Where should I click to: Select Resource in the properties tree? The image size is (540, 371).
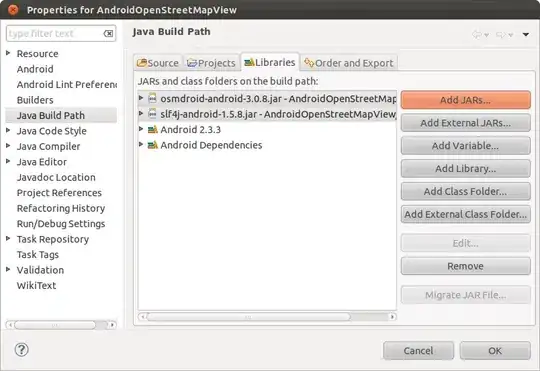click(38, 54)
